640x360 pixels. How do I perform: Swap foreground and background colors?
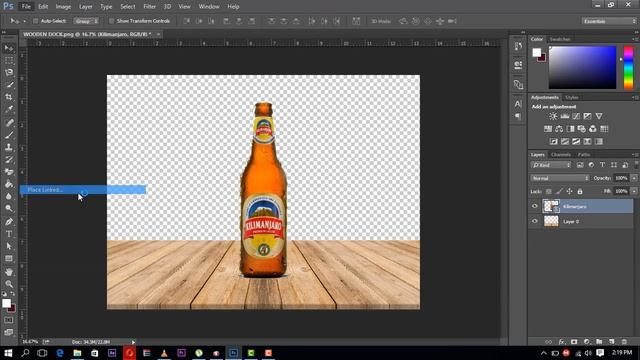[x=13, y=293]
